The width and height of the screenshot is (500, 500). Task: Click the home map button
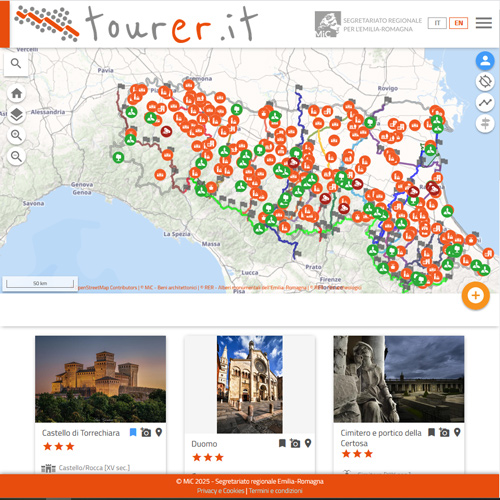click(16, 93)
